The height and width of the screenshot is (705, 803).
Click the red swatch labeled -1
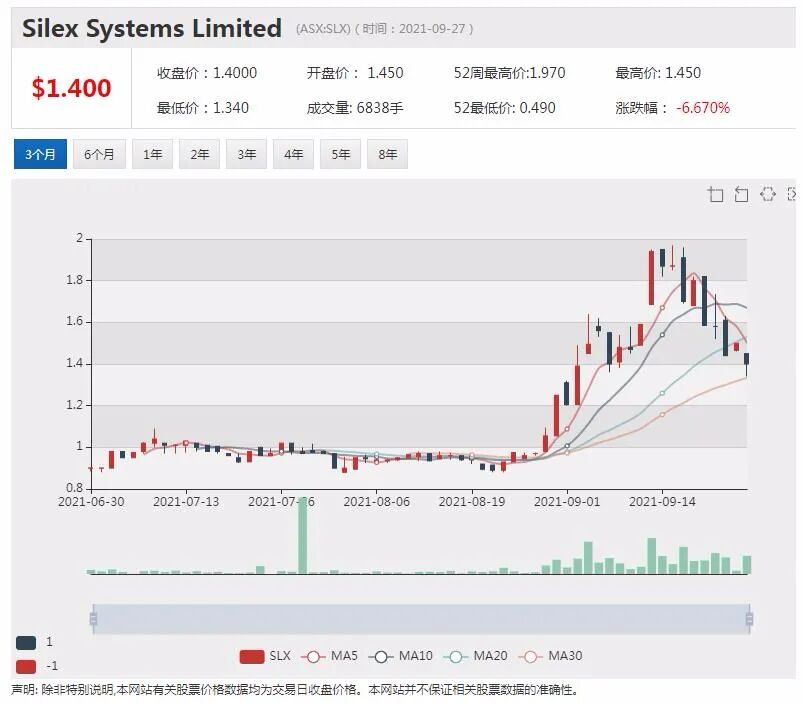click(x=26, y=667)
